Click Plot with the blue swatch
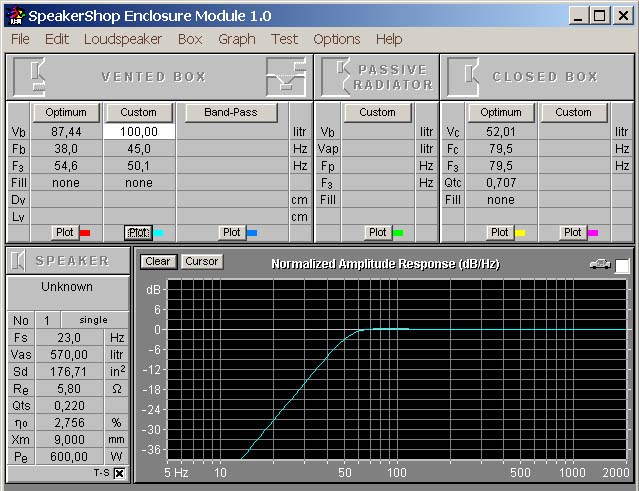 click(231, 233)
